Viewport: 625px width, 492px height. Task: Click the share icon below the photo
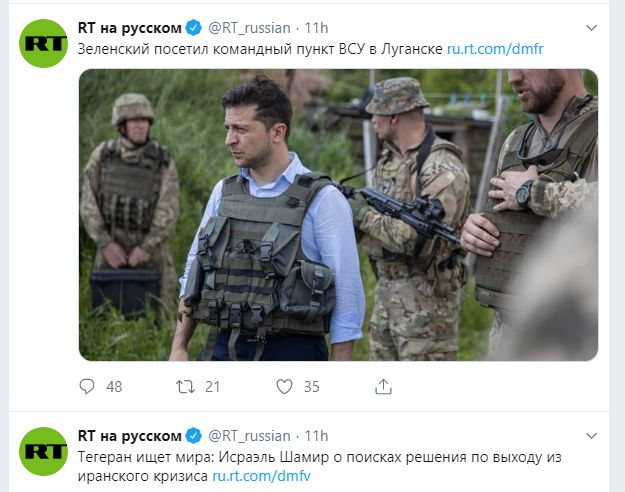[383, 386]
